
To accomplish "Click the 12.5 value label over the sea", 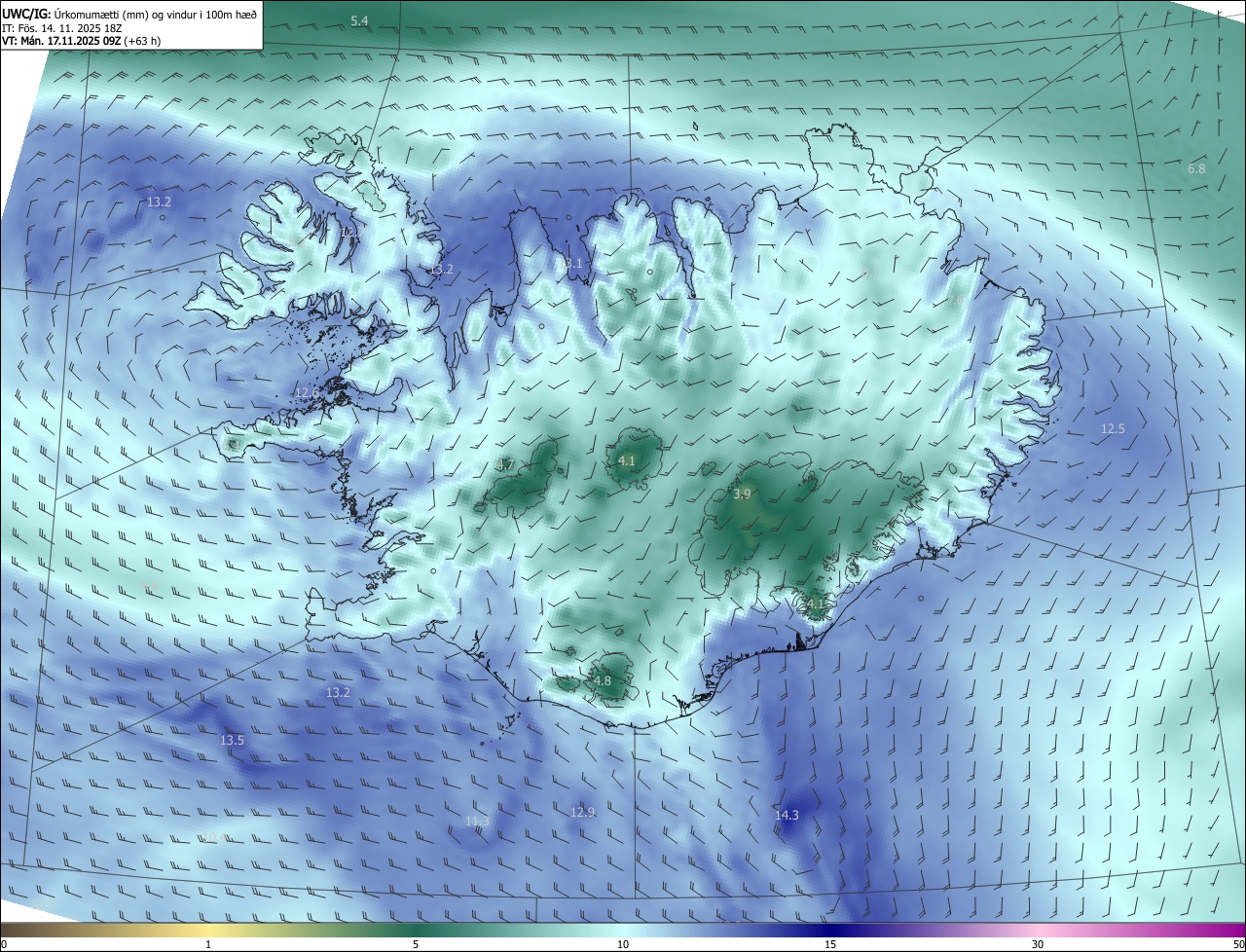I will pyautogui.click(x=1113, y=428).
